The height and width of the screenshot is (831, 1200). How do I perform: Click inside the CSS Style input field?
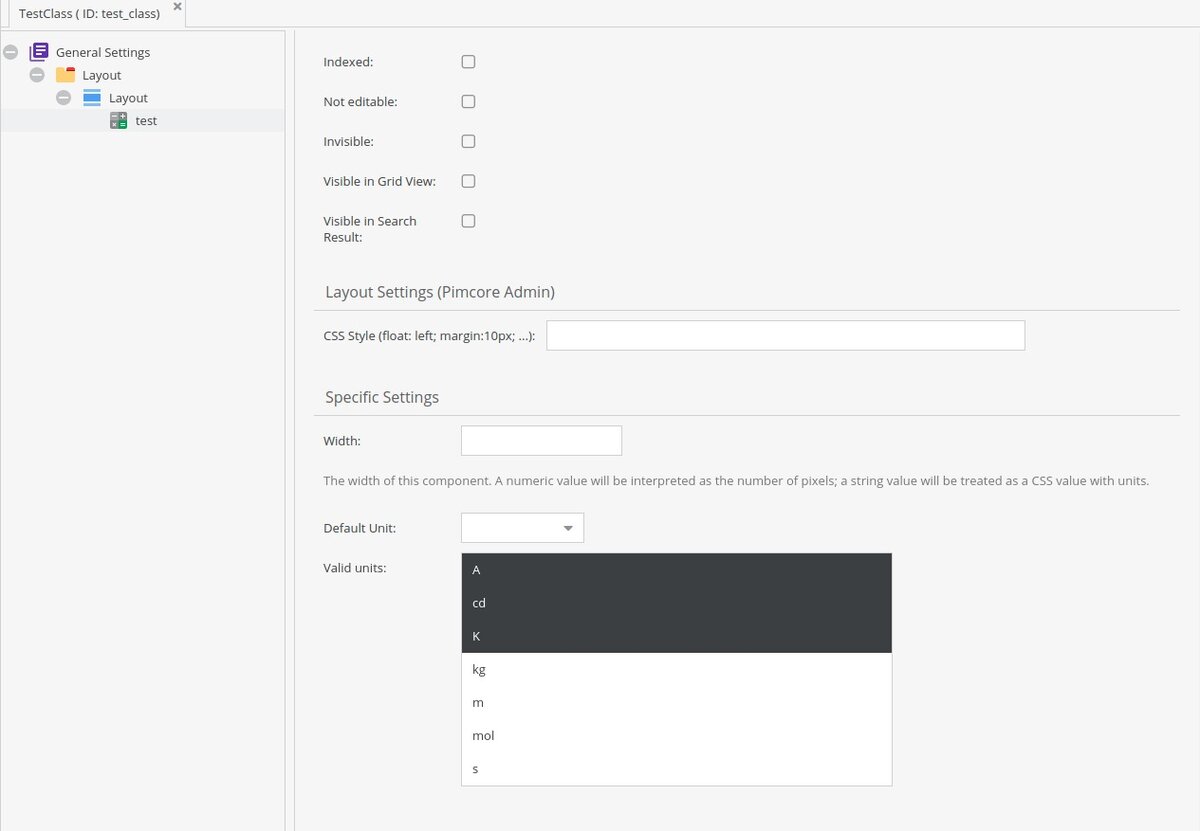[784, 334]
